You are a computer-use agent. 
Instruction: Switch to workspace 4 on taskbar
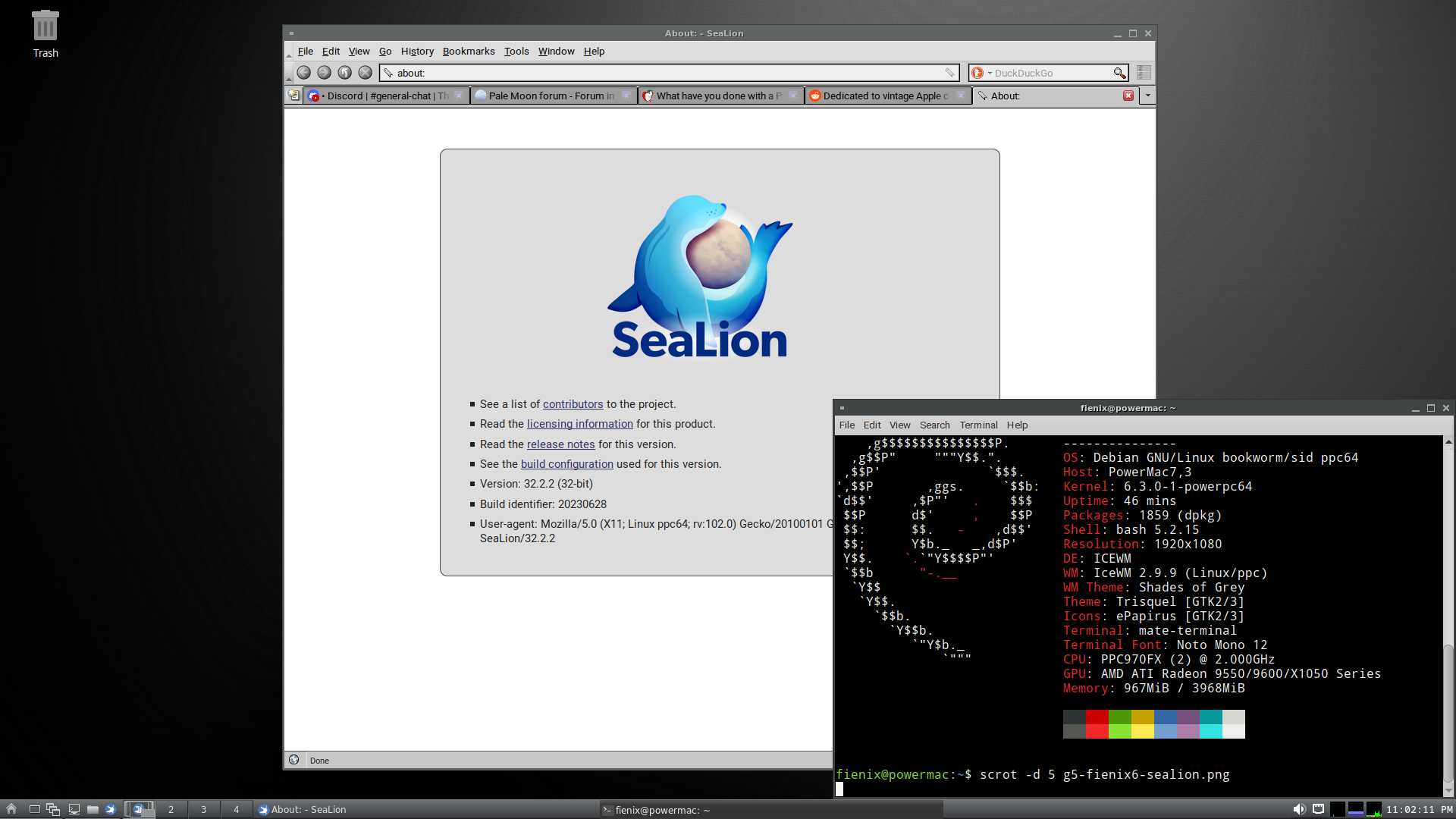pos(237,809)
